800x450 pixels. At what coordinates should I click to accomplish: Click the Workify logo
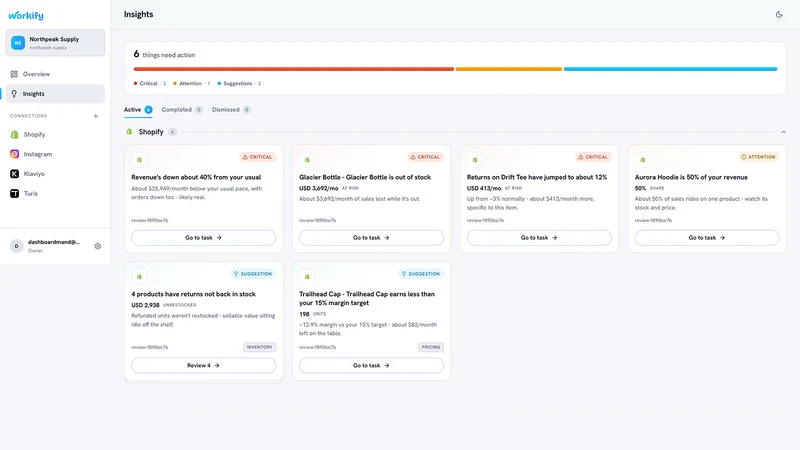(26, 15)
